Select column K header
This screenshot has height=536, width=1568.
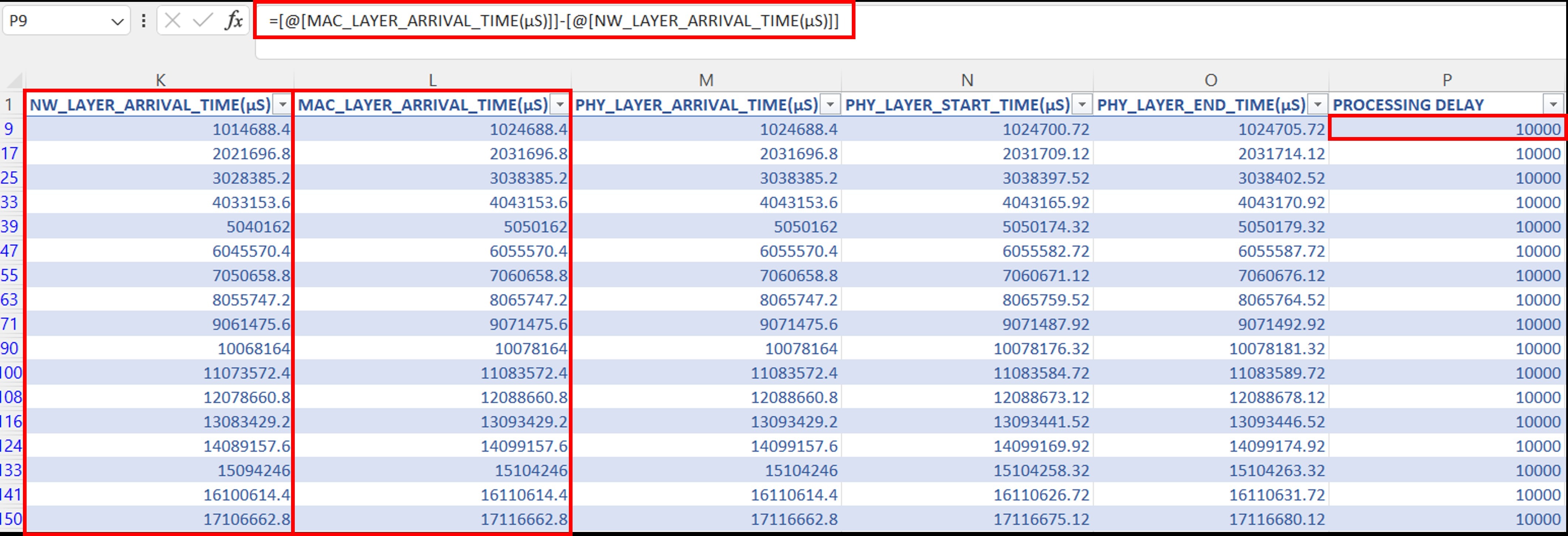160,80
